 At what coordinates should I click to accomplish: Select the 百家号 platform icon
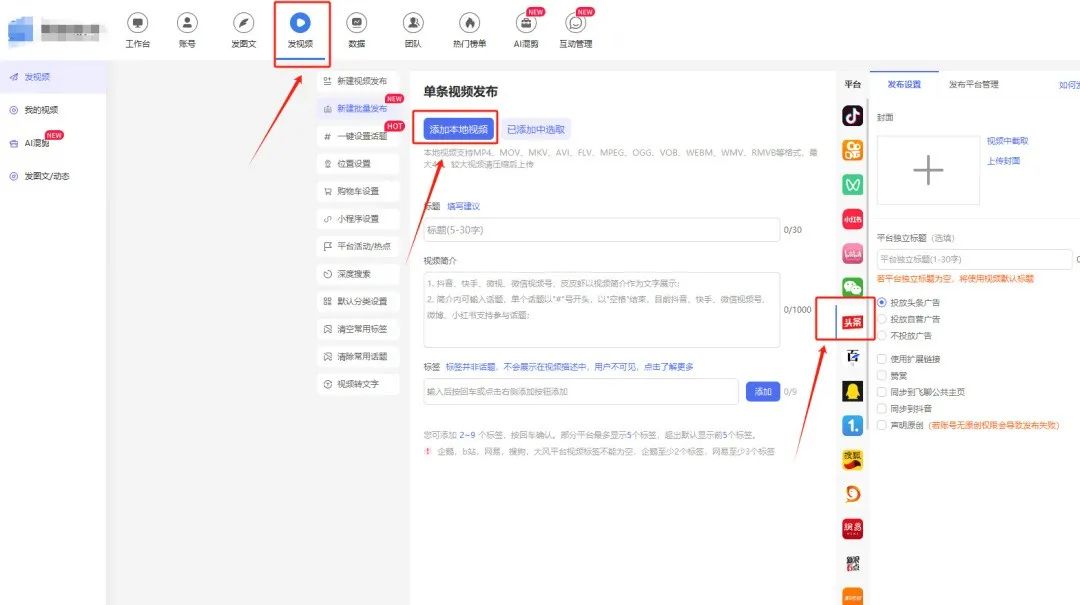click(x=853, y=356)
